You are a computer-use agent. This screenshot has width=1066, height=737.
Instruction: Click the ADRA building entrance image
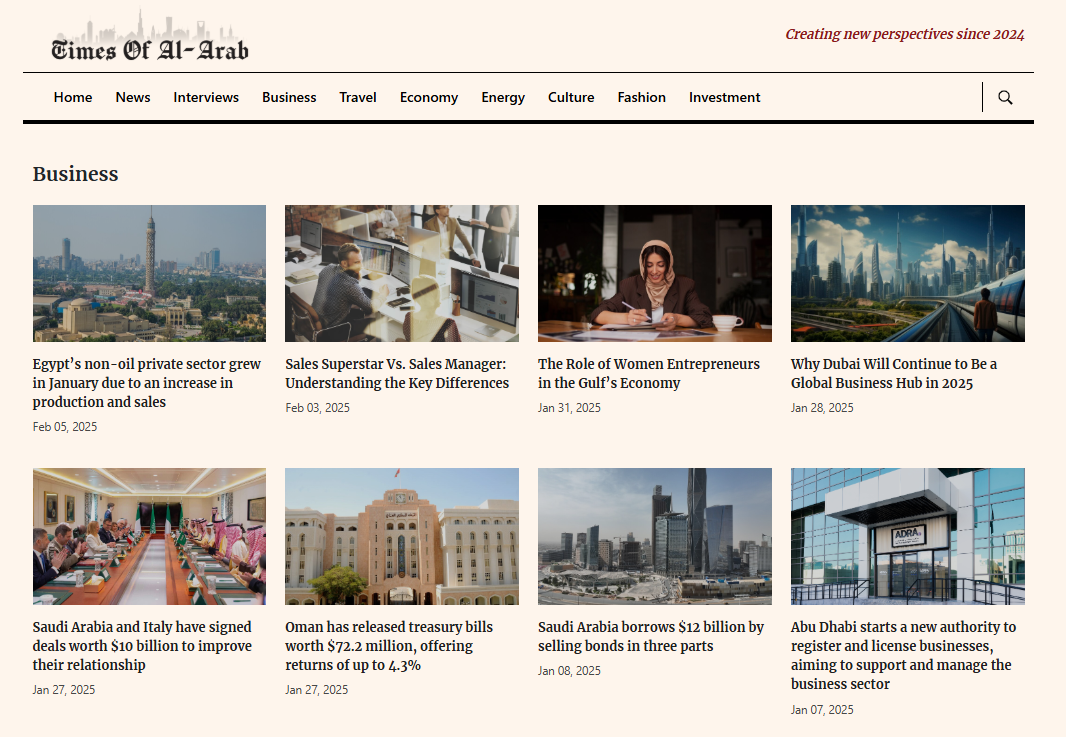tap(907, 536)
